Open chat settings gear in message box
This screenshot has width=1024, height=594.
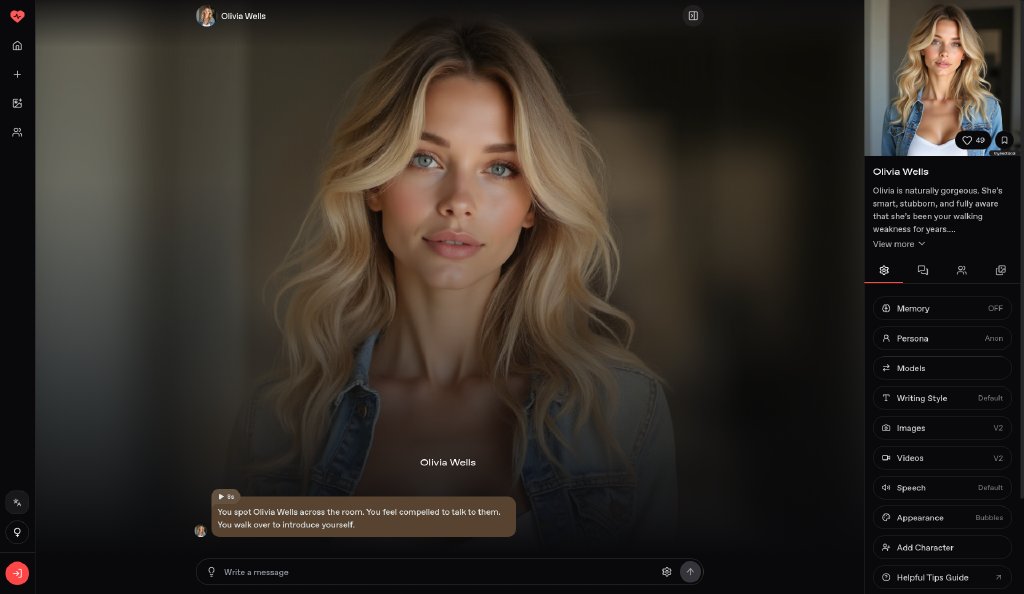click(666, 572)
